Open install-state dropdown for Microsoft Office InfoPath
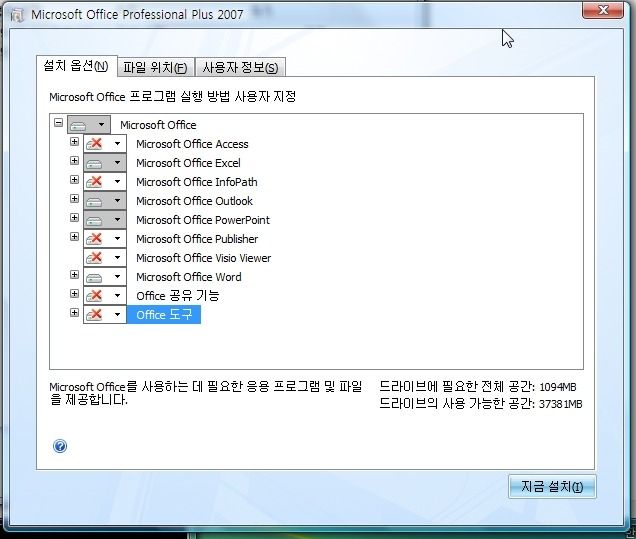Viewport: 636px width, 539px height. point(105,182)
